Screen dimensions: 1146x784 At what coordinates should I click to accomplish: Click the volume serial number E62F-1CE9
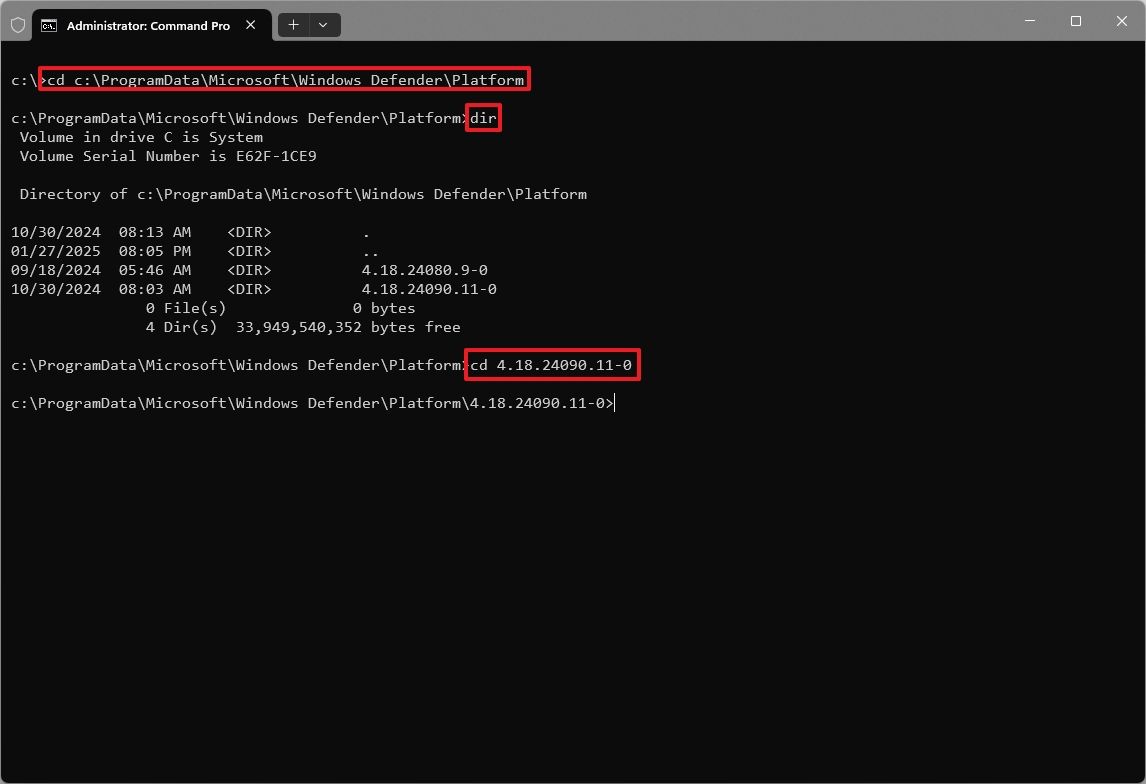(275, 156)
